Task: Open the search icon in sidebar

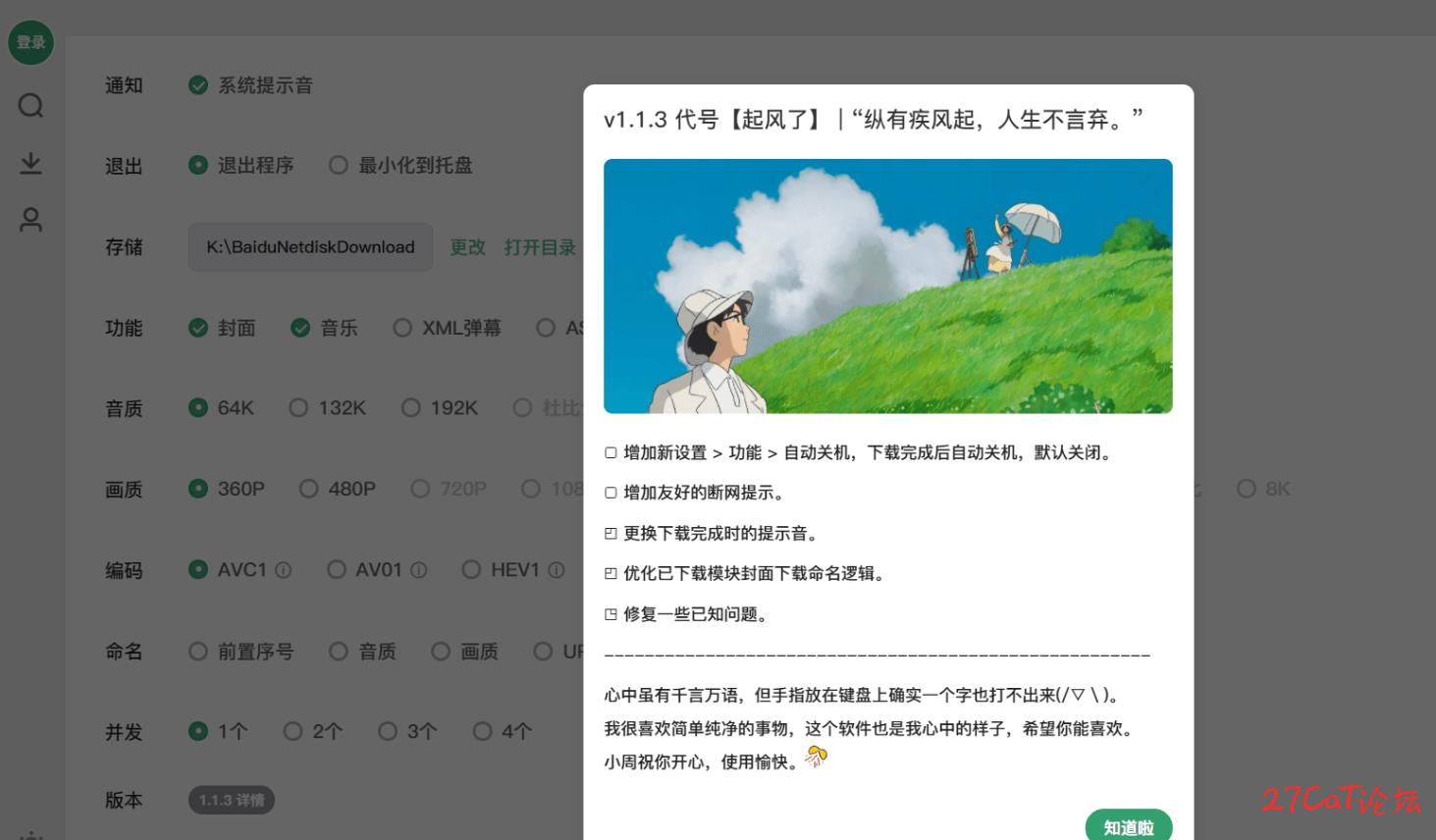Action: coord(30,105)
